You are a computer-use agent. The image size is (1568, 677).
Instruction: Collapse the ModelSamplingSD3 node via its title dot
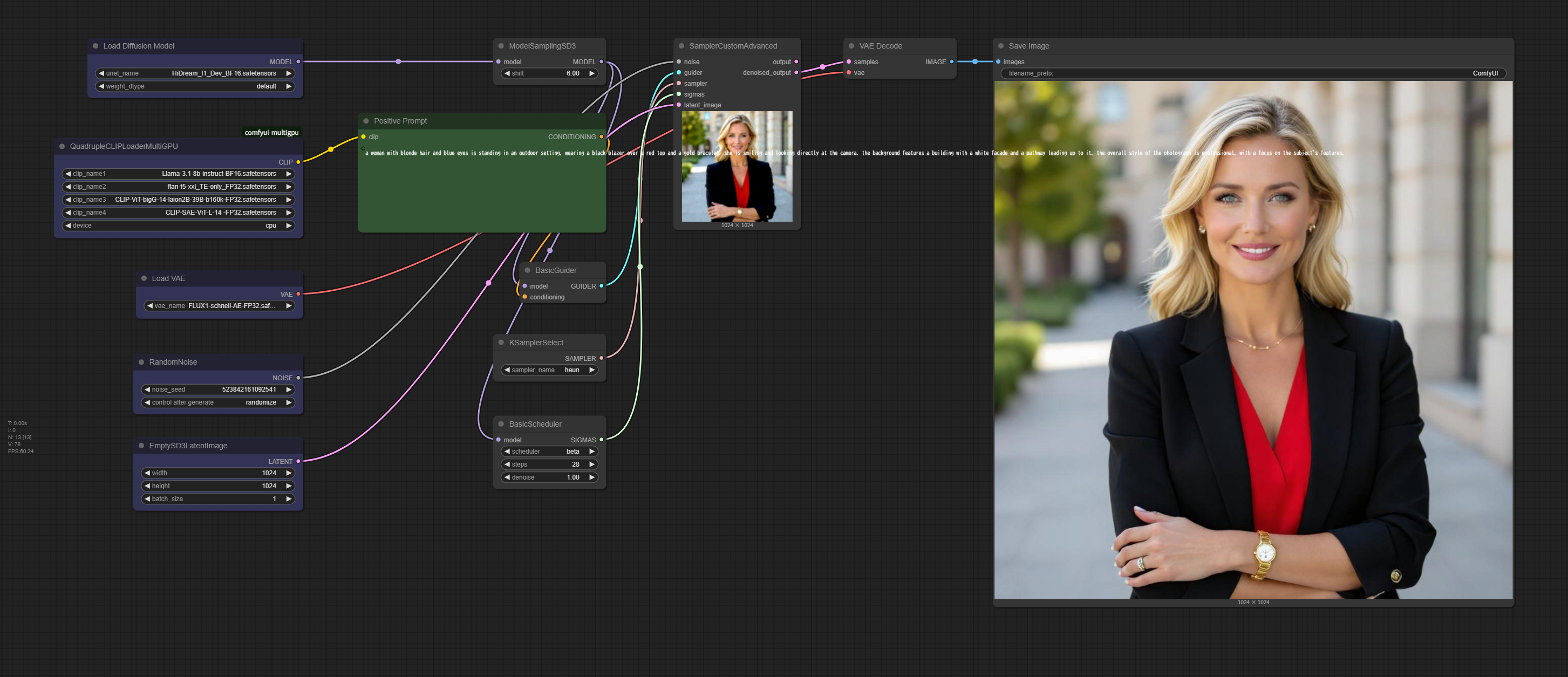[x=501, y=46]
